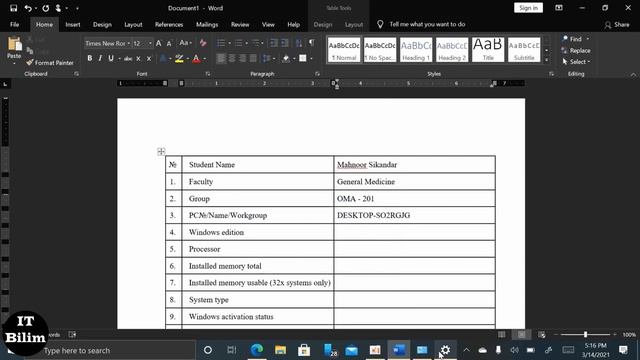Open the font size 12 dropdown
Viewport: 640px width, 360px height.
point(150,43)
